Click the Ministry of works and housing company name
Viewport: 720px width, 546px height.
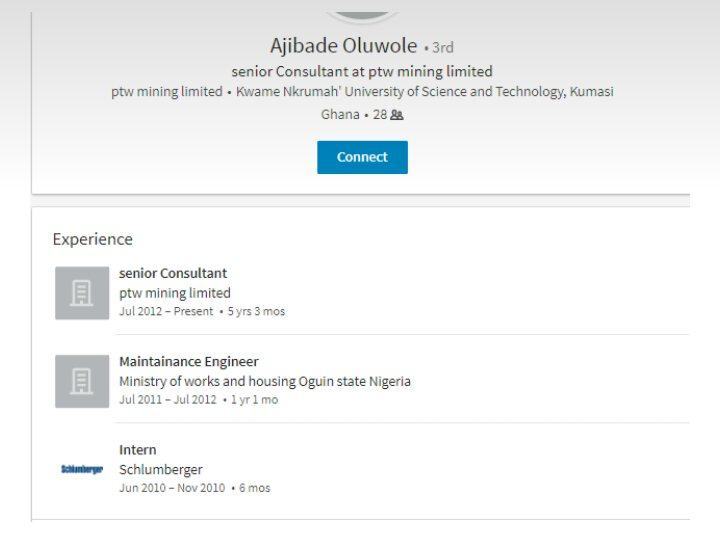point(265,381)
